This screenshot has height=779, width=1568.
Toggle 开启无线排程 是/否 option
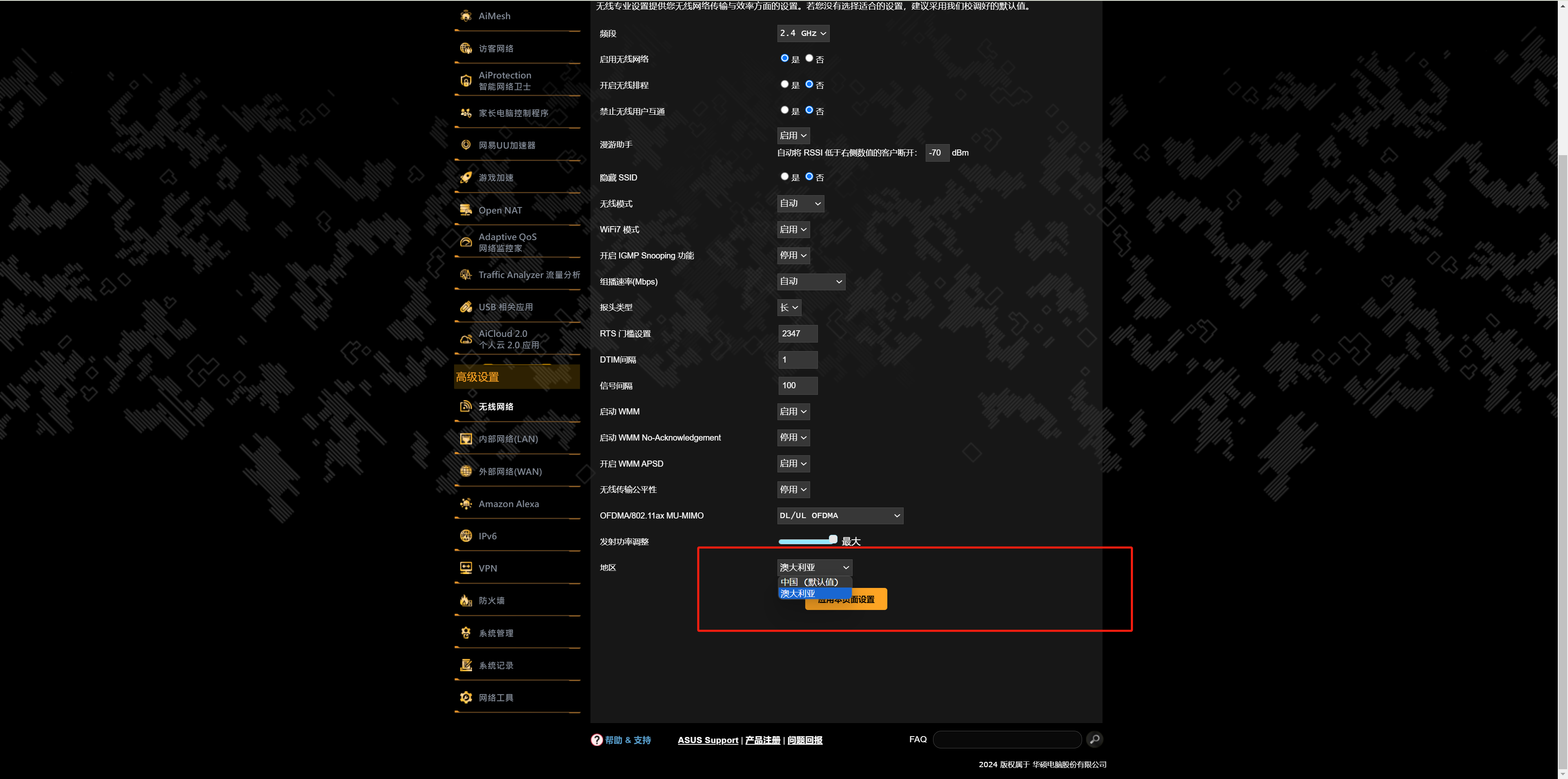click(783, 84)
